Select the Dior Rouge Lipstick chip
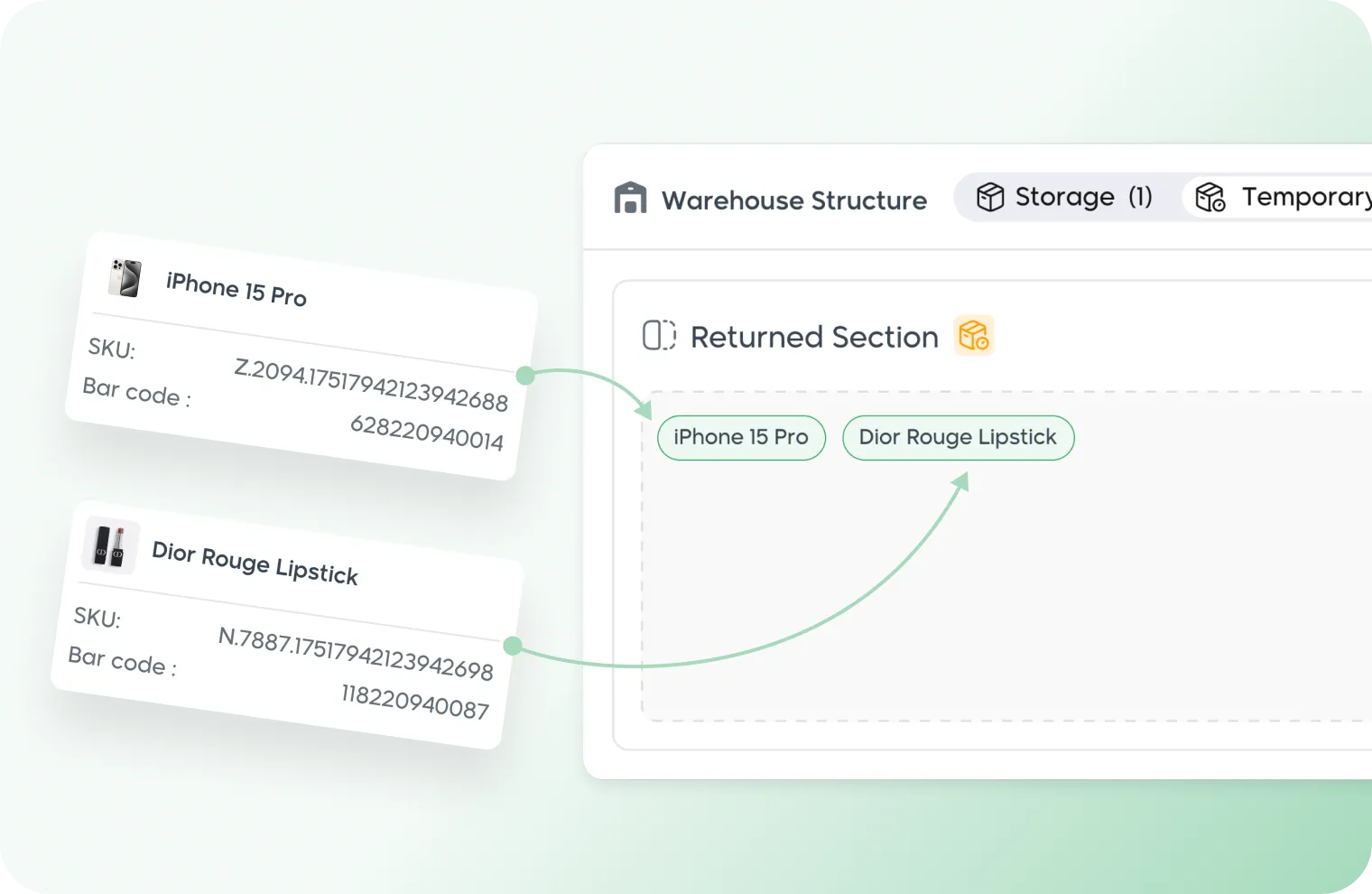Screen dimensions: 1372x894 (958, 437)
